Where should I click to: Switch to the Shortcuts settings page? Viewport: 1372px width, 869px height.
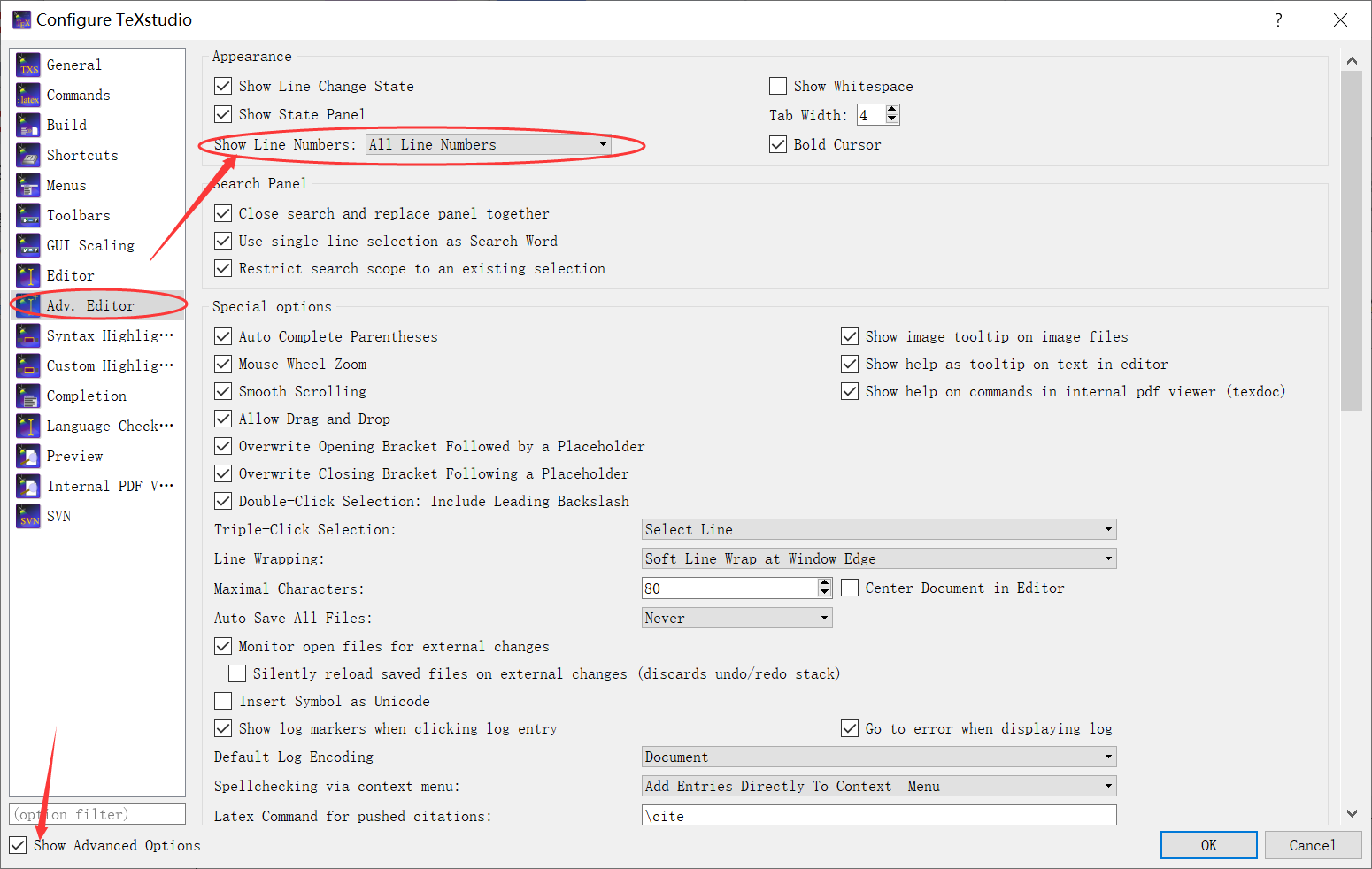97,155
